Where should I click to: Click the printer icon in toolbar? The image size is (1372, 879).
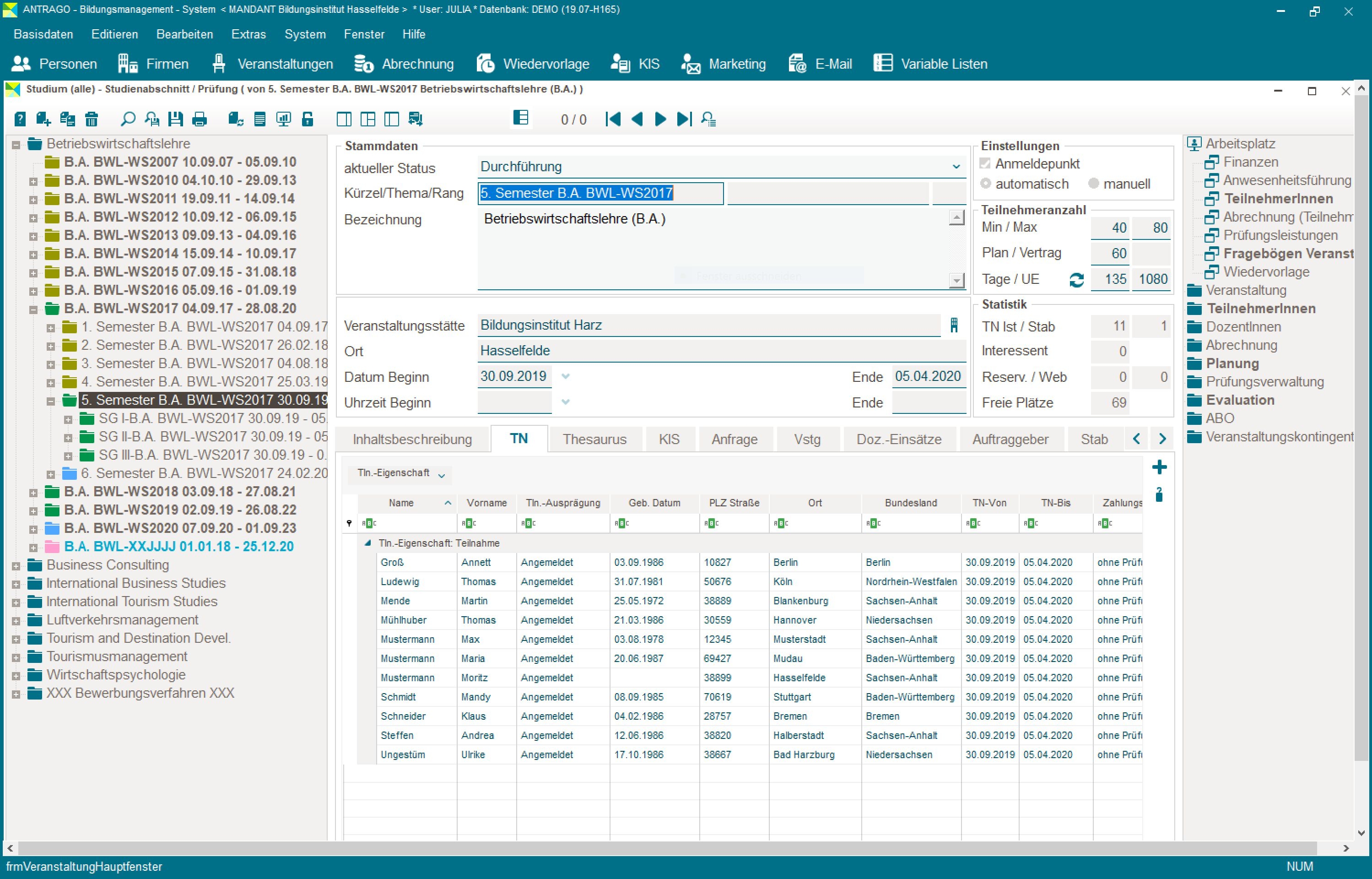(199, 119)
